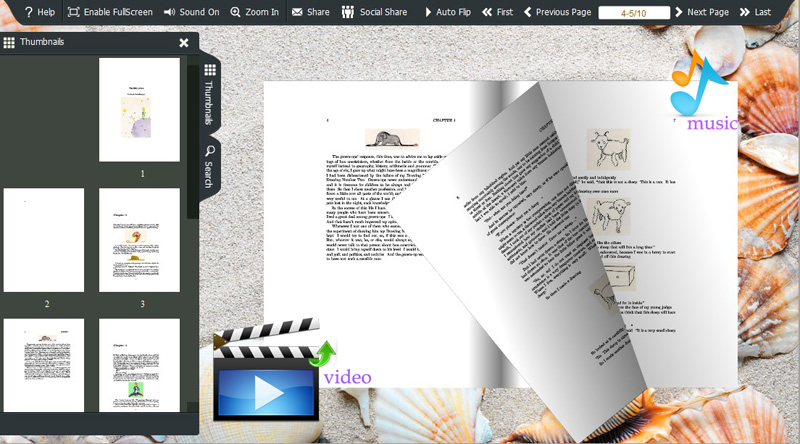The image size is (800, 444).
Task: Click the page number field 4-5/10
Action: 634,13
